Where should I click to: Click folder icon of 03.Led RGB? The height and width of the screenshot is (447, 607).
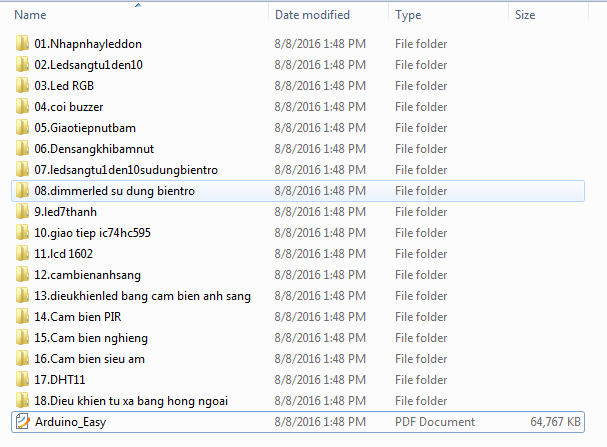point(22,86)
